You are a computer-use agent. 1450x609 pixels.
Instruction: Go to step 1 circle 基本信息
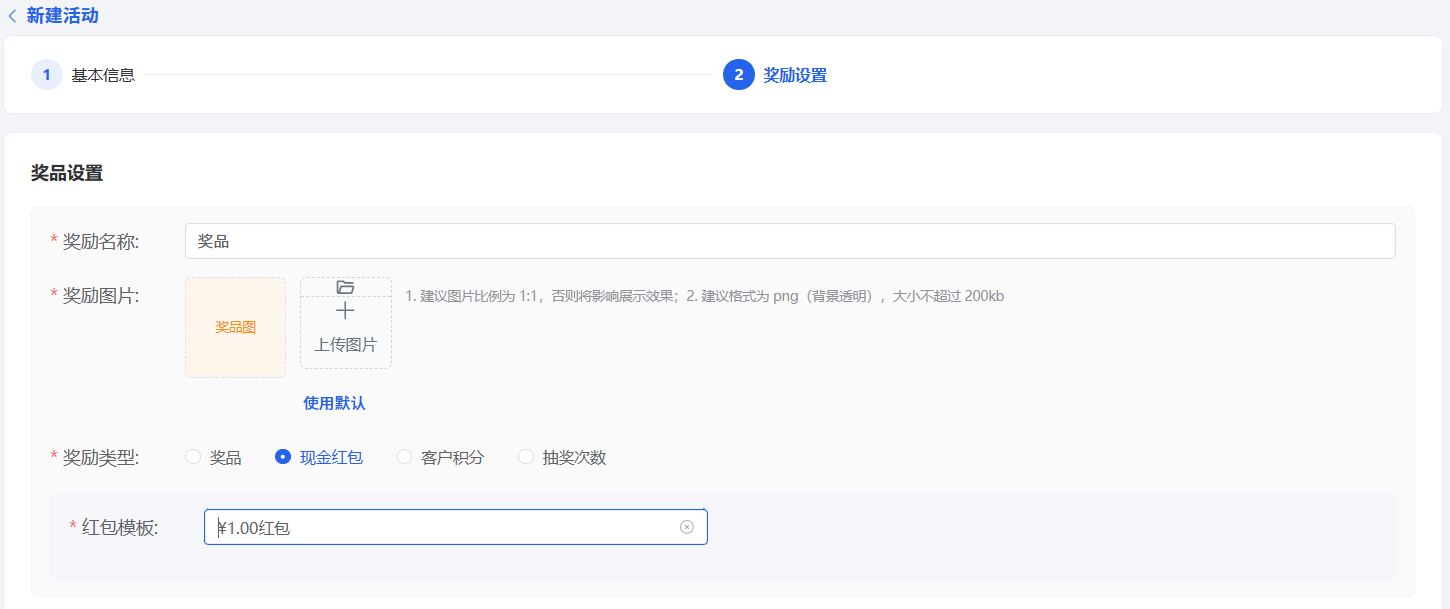tap(46, 74)
